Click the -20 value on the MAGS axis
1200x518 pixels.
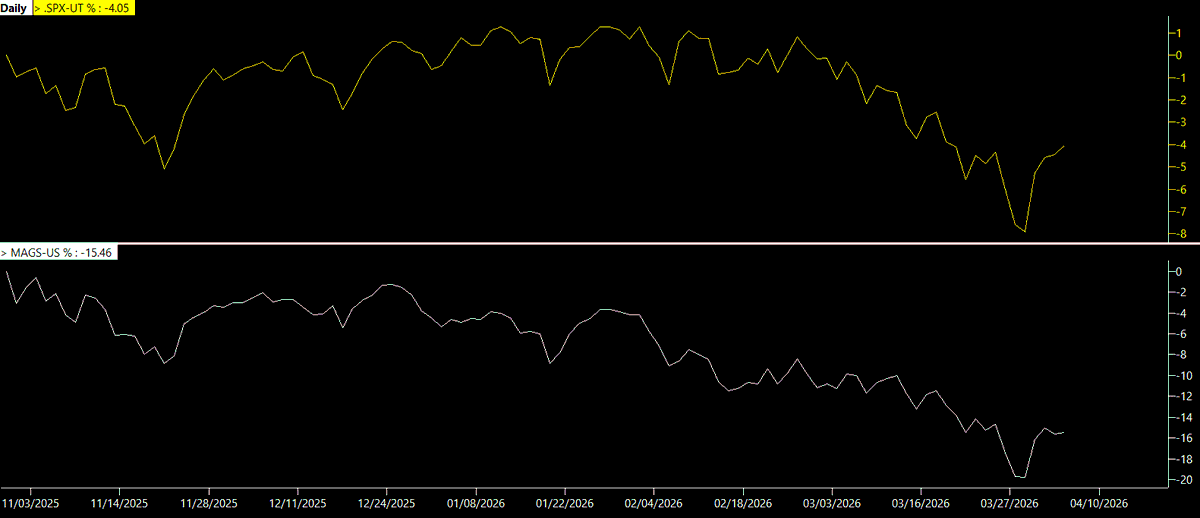1182,481
